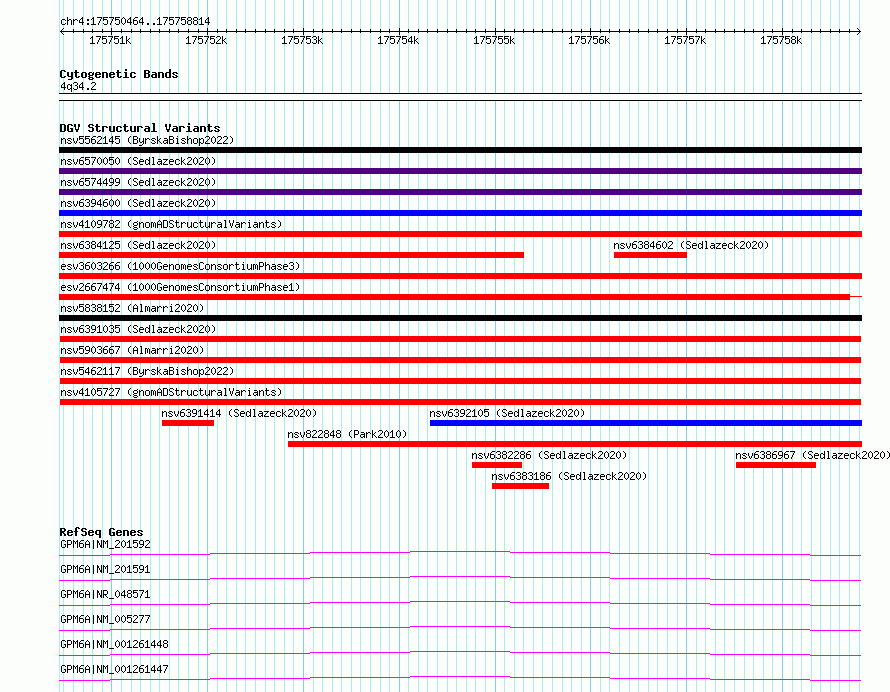890x692 pixels.
Task: Select the nsv6384125 (Sedlazeck2020) label
Action: click(138, 245)
